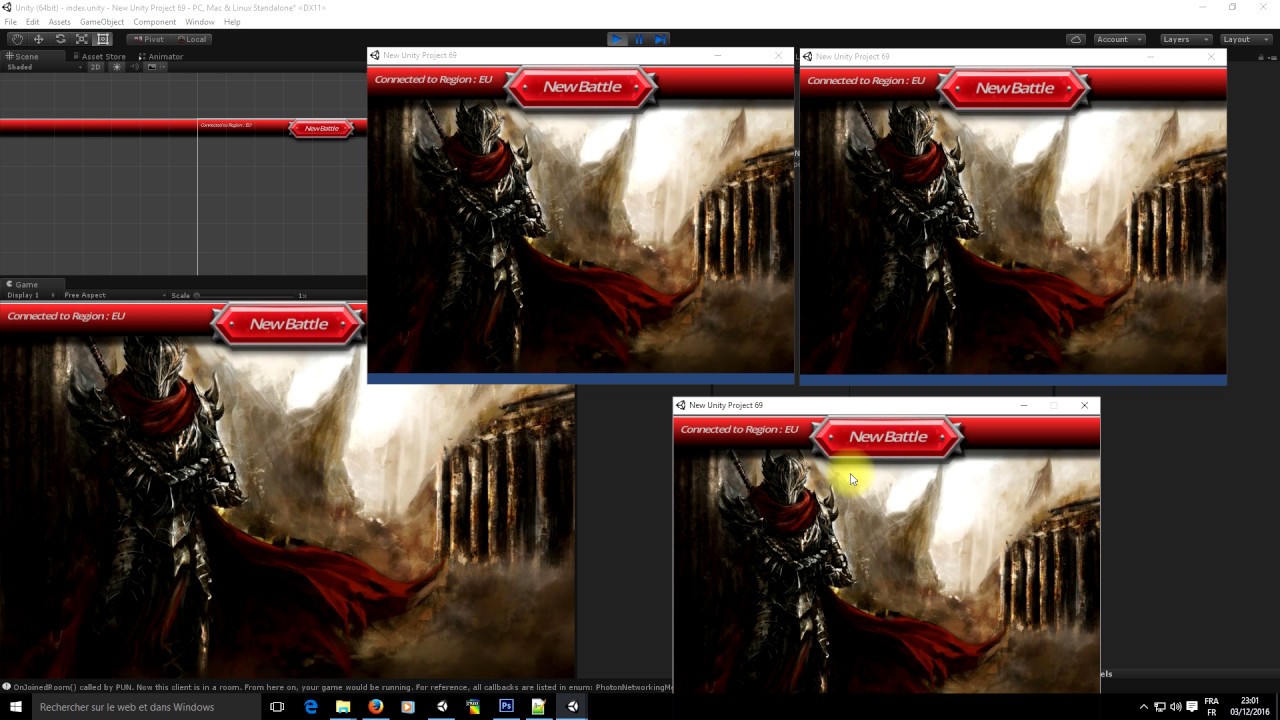Click New Battle in the Game view
This screenshot has height=720, width=1280.
point(289,324)
